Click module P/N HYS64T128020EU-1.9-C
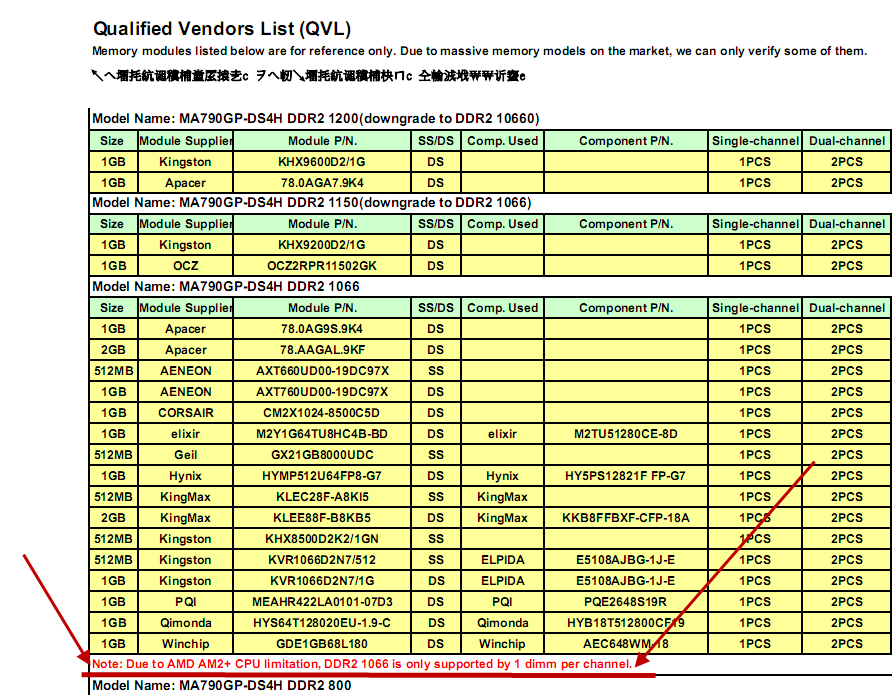 [x=322, y=623]
